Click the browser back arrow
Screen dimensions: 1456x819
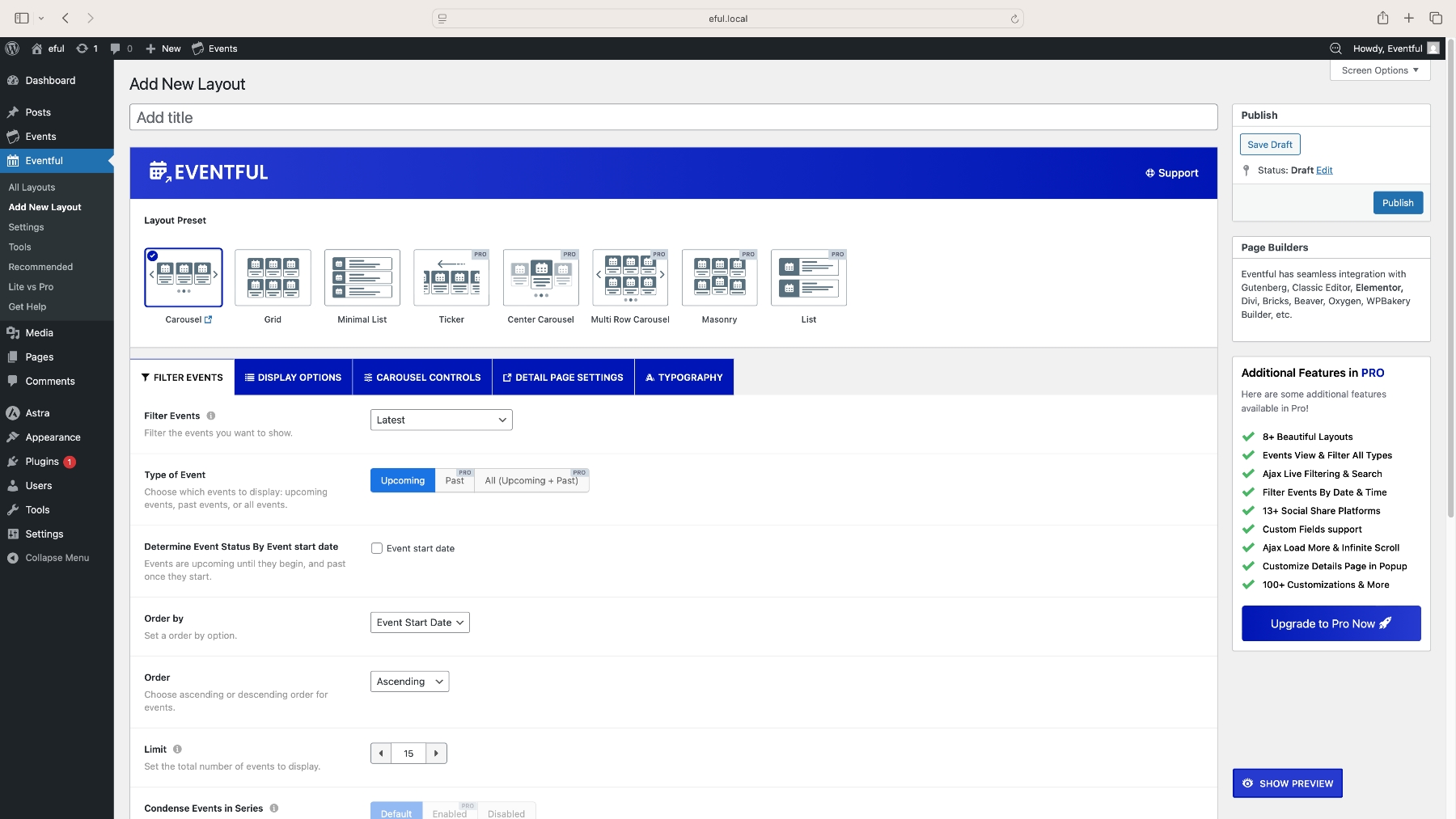coord(66,18)
